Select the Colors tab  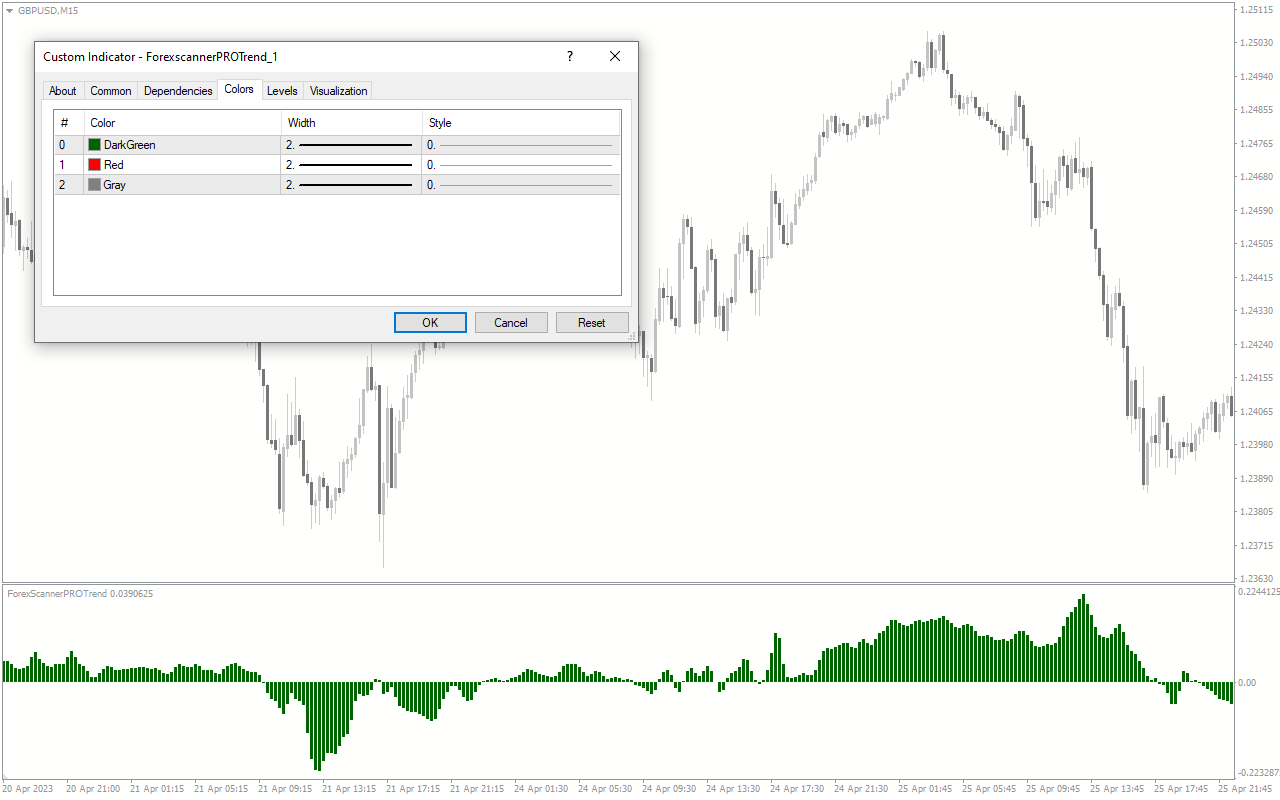tap(239, 90)
